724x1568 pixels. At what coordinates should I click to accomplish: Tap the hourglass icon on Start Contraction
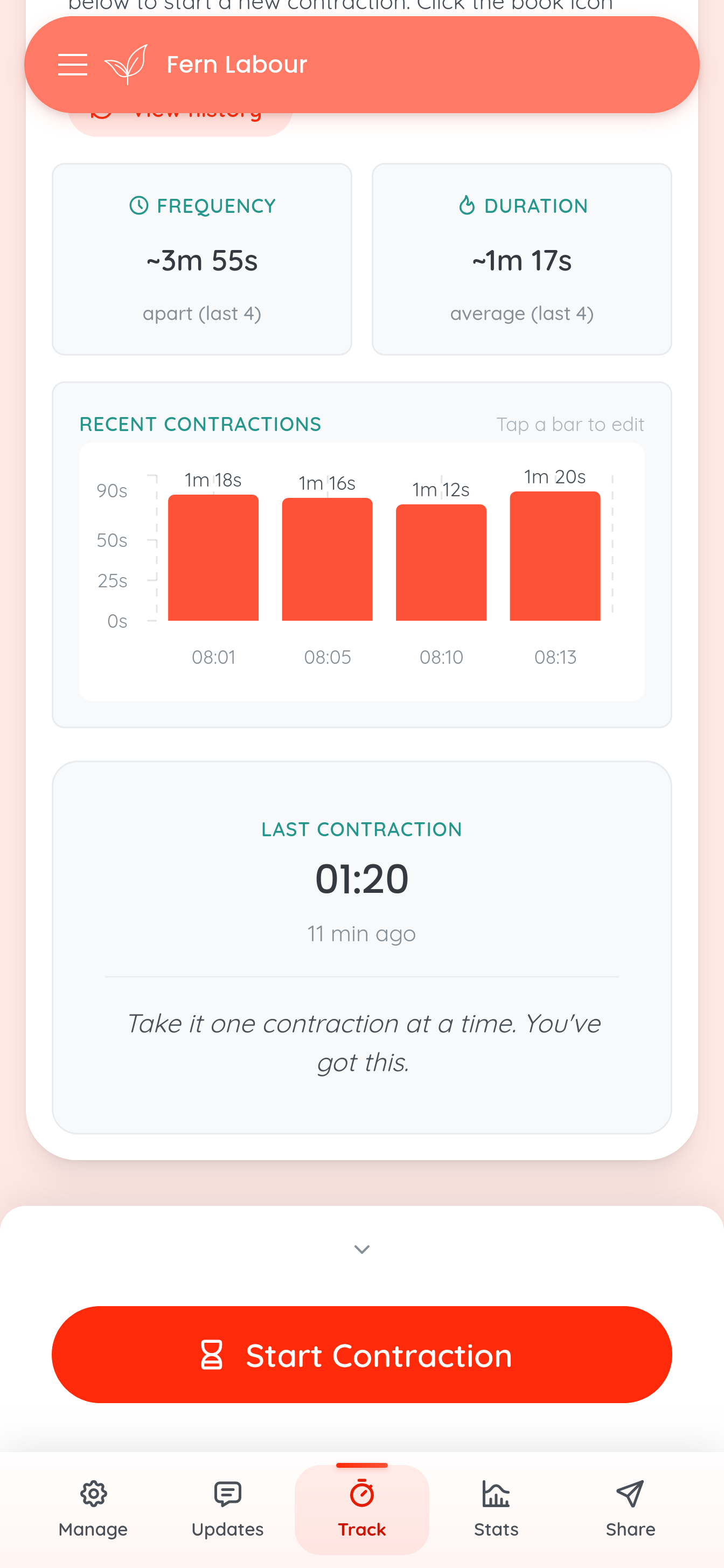tap(212, 1355)
